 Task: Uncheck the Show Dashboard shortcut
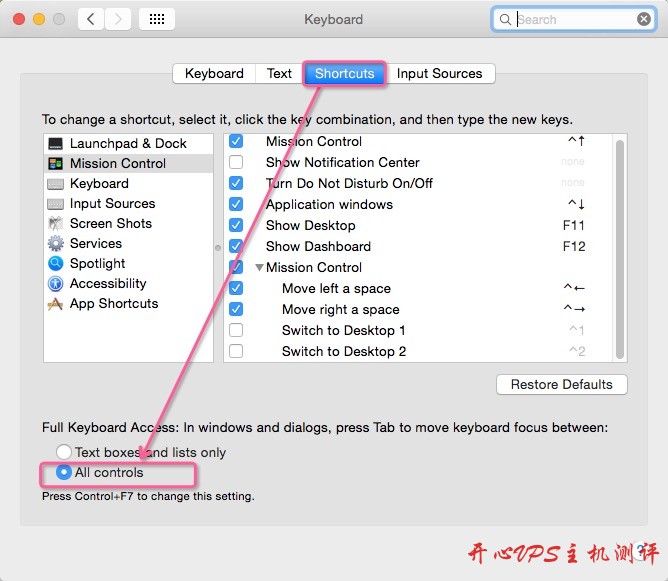pos(236,246)
